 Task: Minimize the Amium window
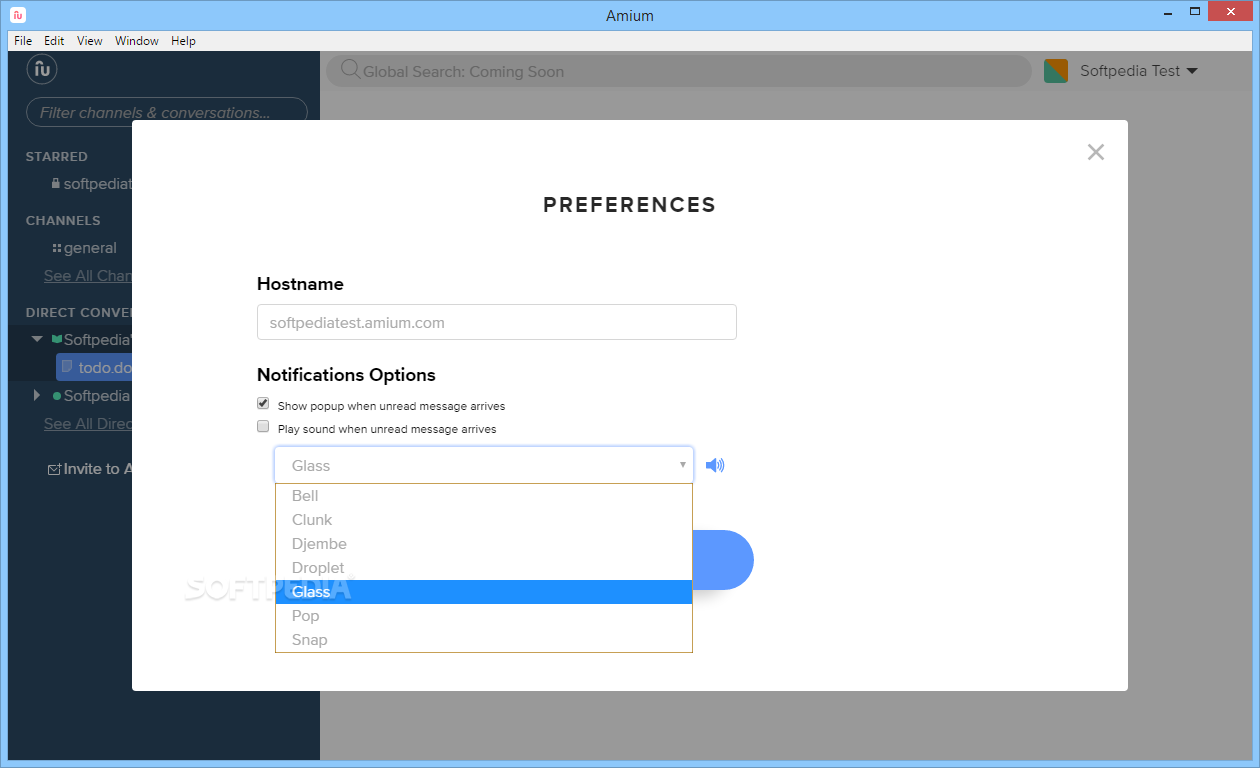[1166, 13]
